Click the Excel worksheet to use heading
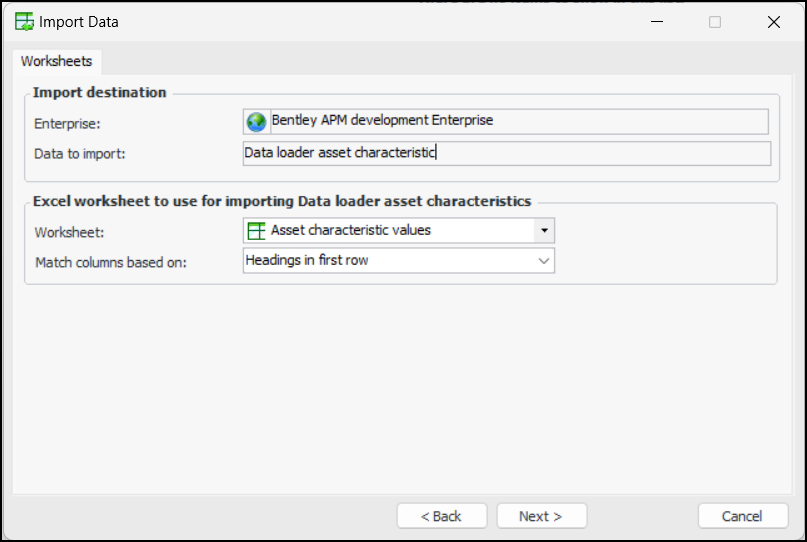The width and height of the screenshot is (807, 542). tap(282, 200)
